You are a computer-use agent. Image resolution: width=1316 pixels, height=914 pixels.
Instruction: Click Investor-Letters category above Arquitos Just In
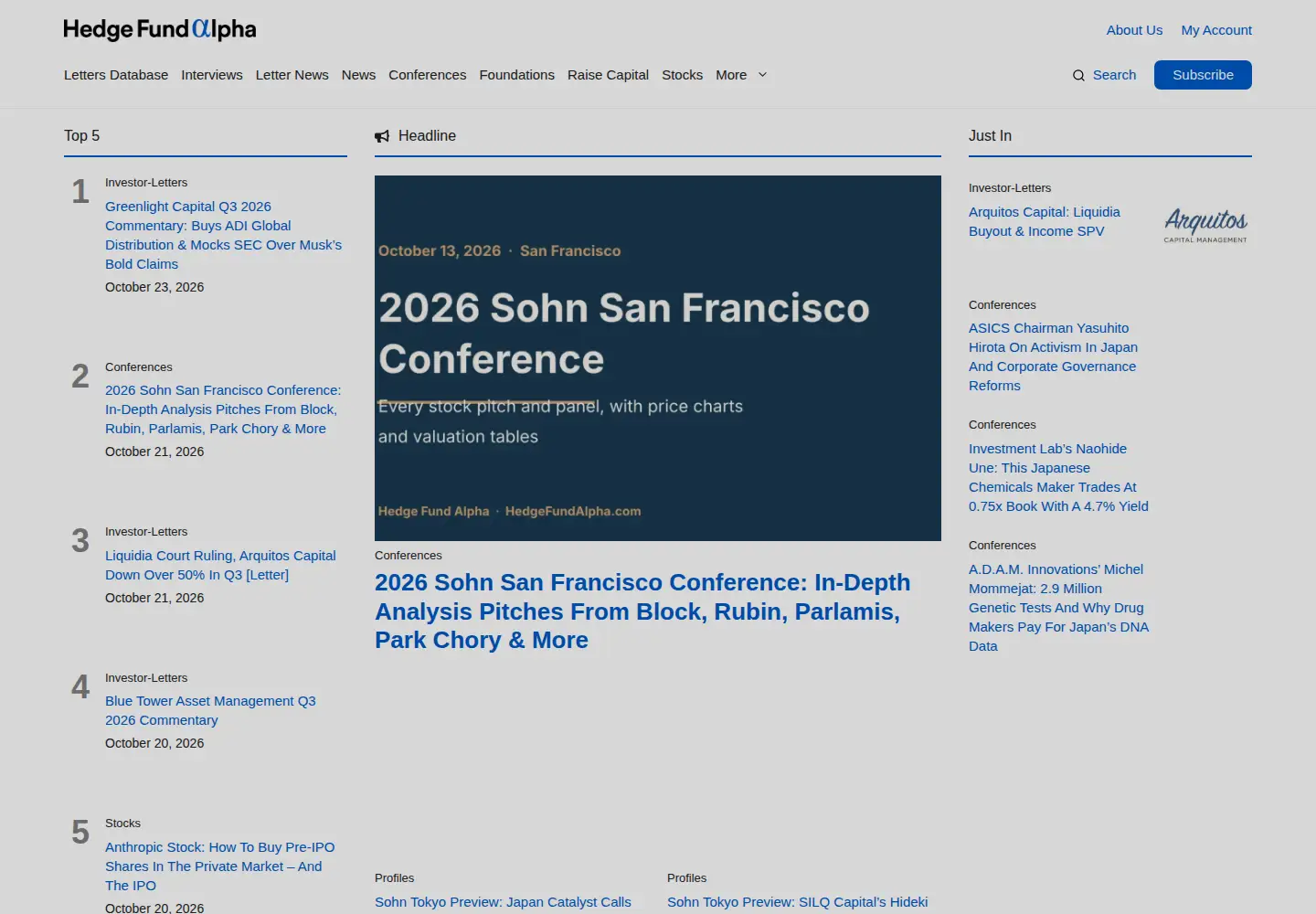pos(1010,188)
